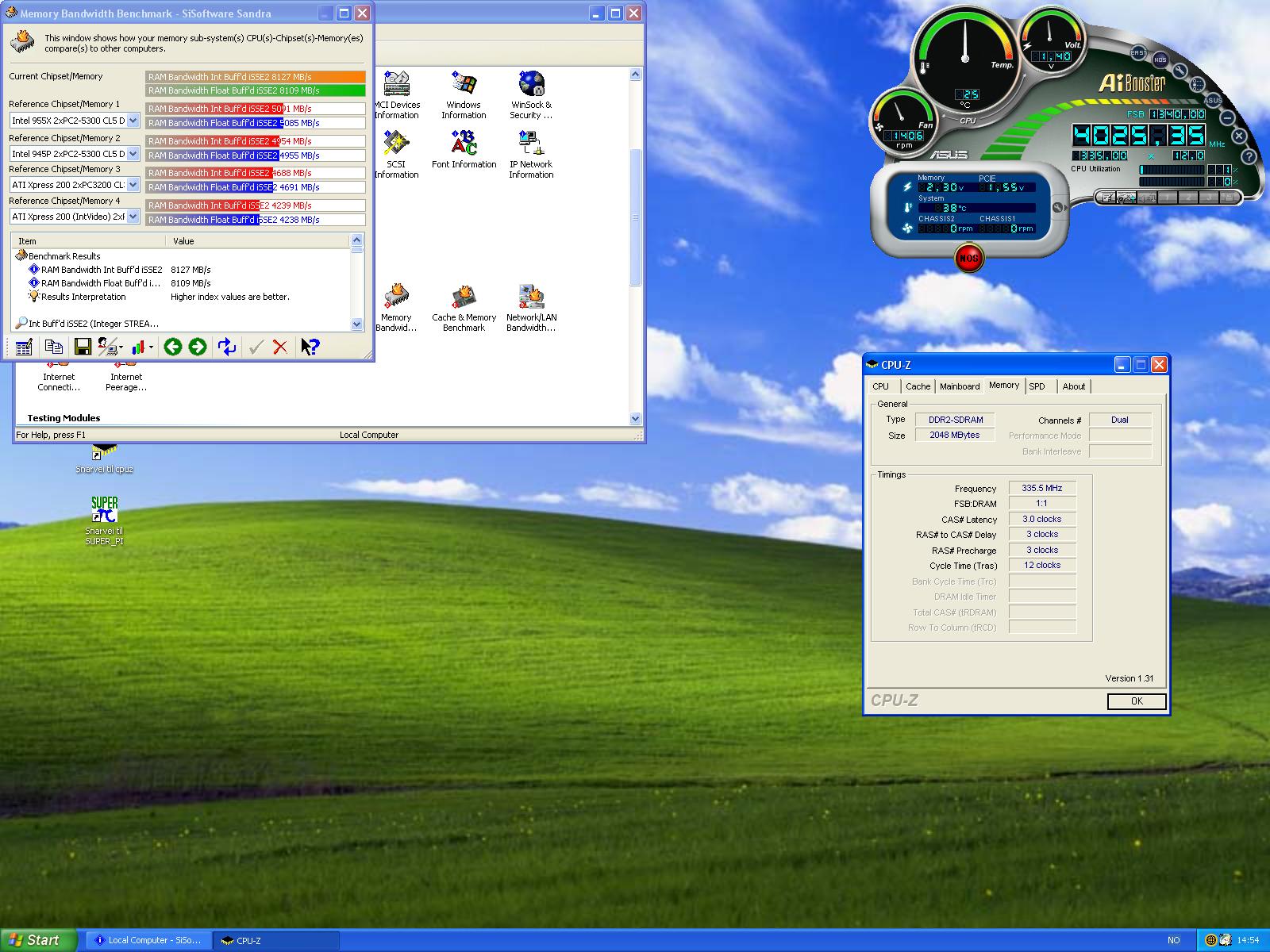Switch to the Cache tab in CPU-Z
Screen dimensions: 1270x952
click(x=918, y=386)
